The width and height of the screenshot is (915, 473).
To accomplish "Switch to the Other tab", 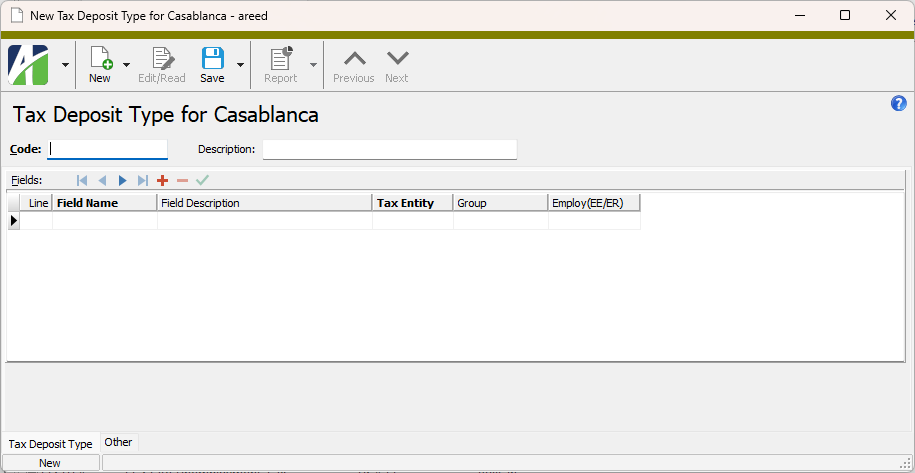I will point(118,442).
